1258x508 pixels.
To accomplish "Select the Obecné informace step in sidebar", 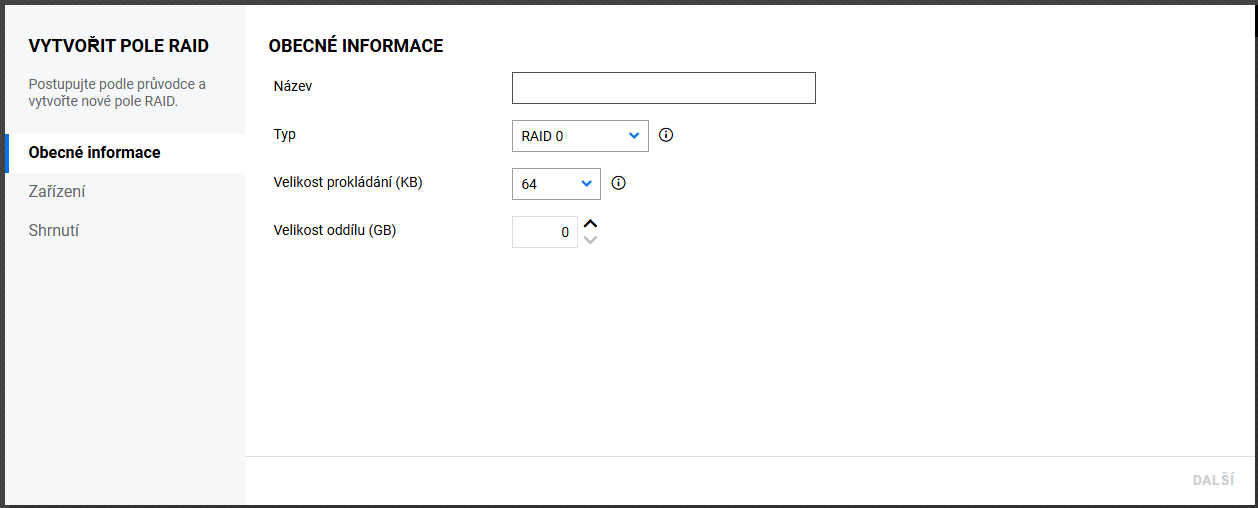I will point(95,153).
